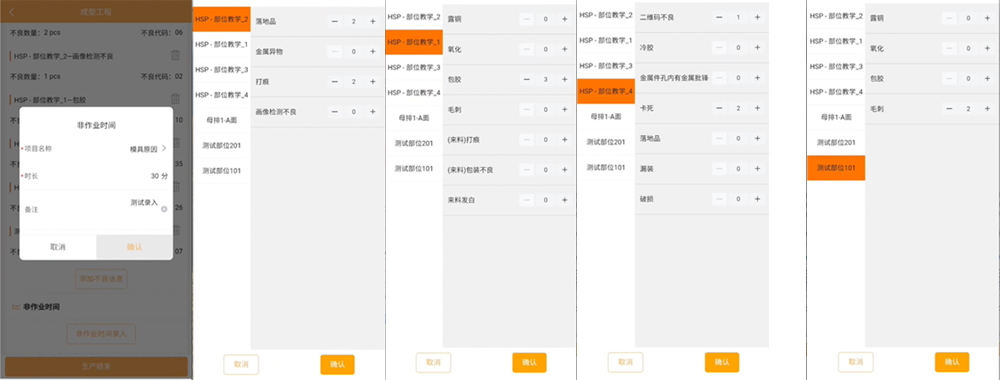Image resolution: width=1000 pixels, height=380 pixels.
Task: Subtract one from 落地品 showing 2
Action: coord(335,21)
